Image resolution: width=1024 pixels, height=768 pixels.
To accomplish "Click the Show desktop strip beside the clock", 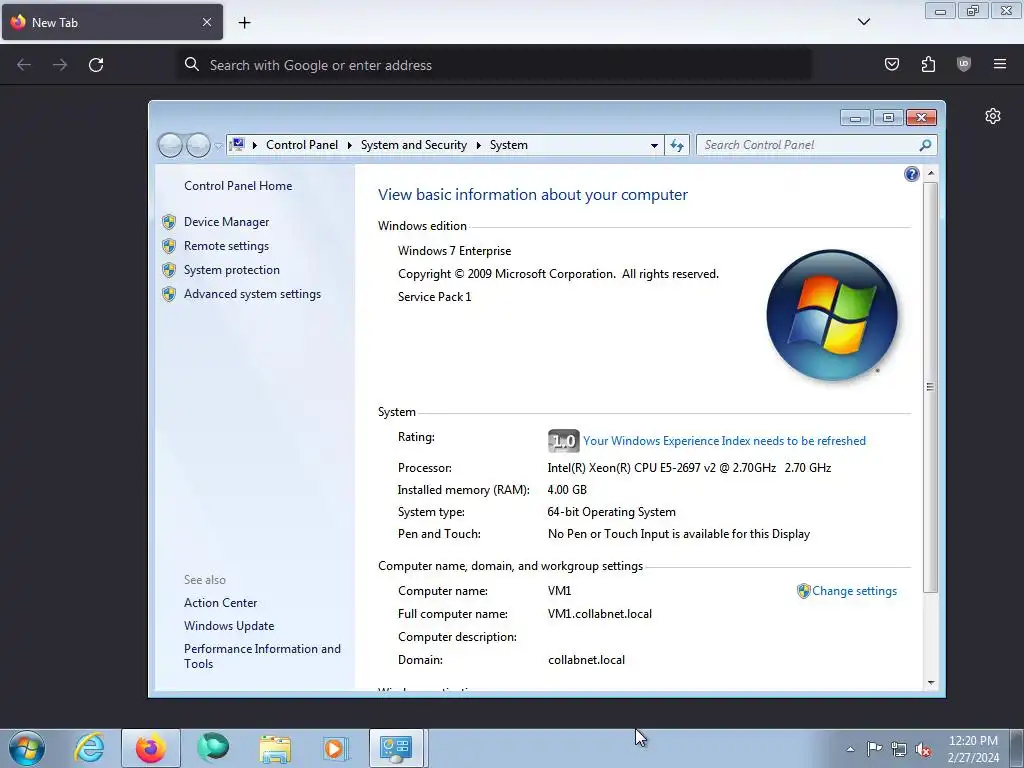I will [1017, 748].
